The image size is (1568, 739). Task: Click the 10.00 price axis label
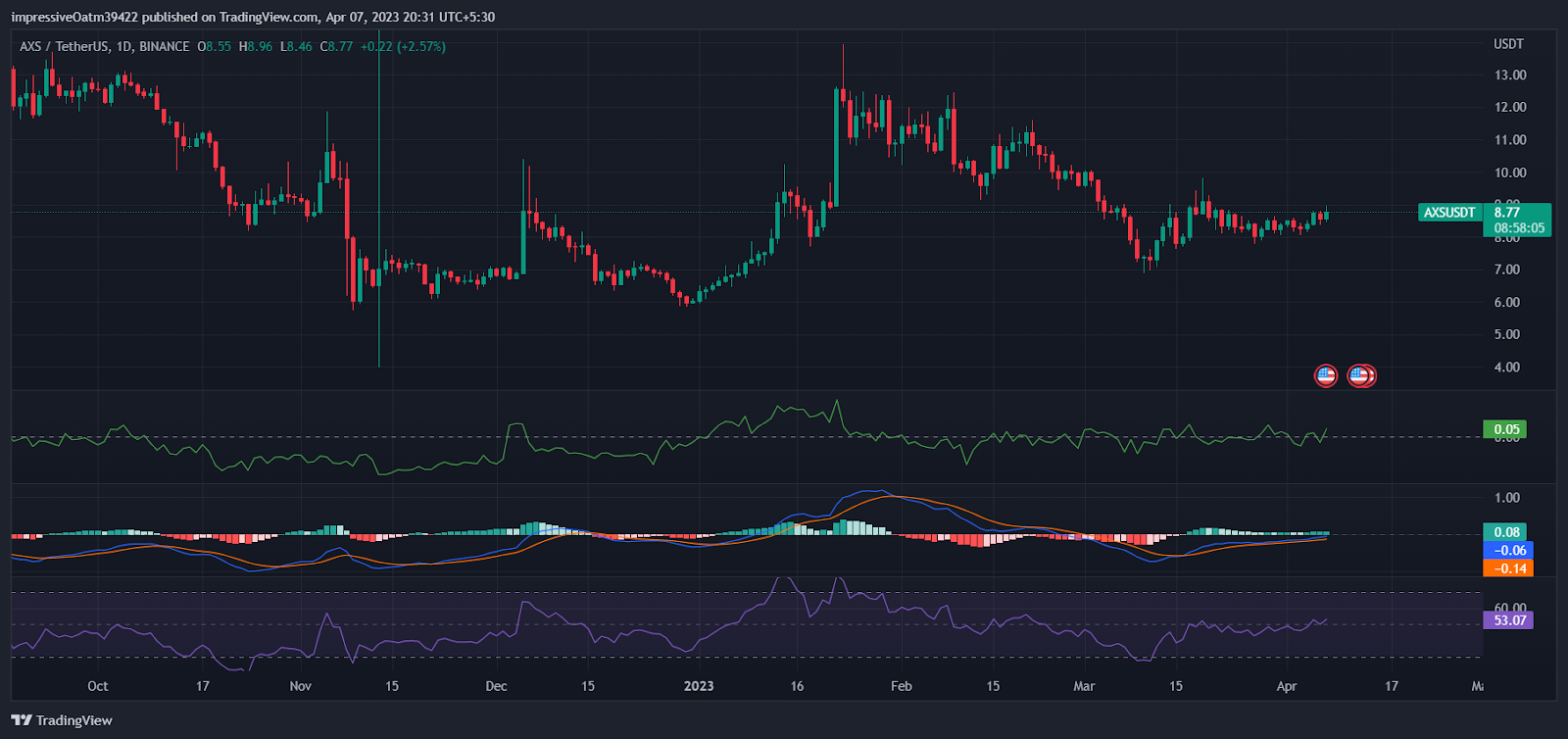click(1510, 172)
